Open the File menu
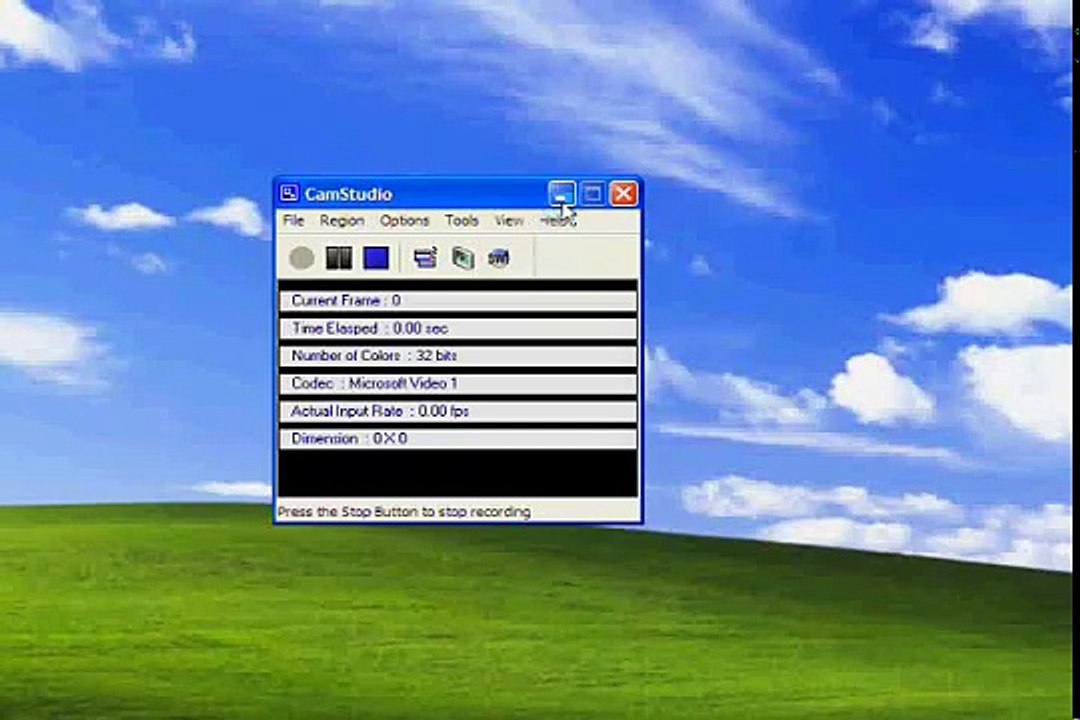Image resolution: width=1080 pixels, height=720 pixels. tap(293, 220)
